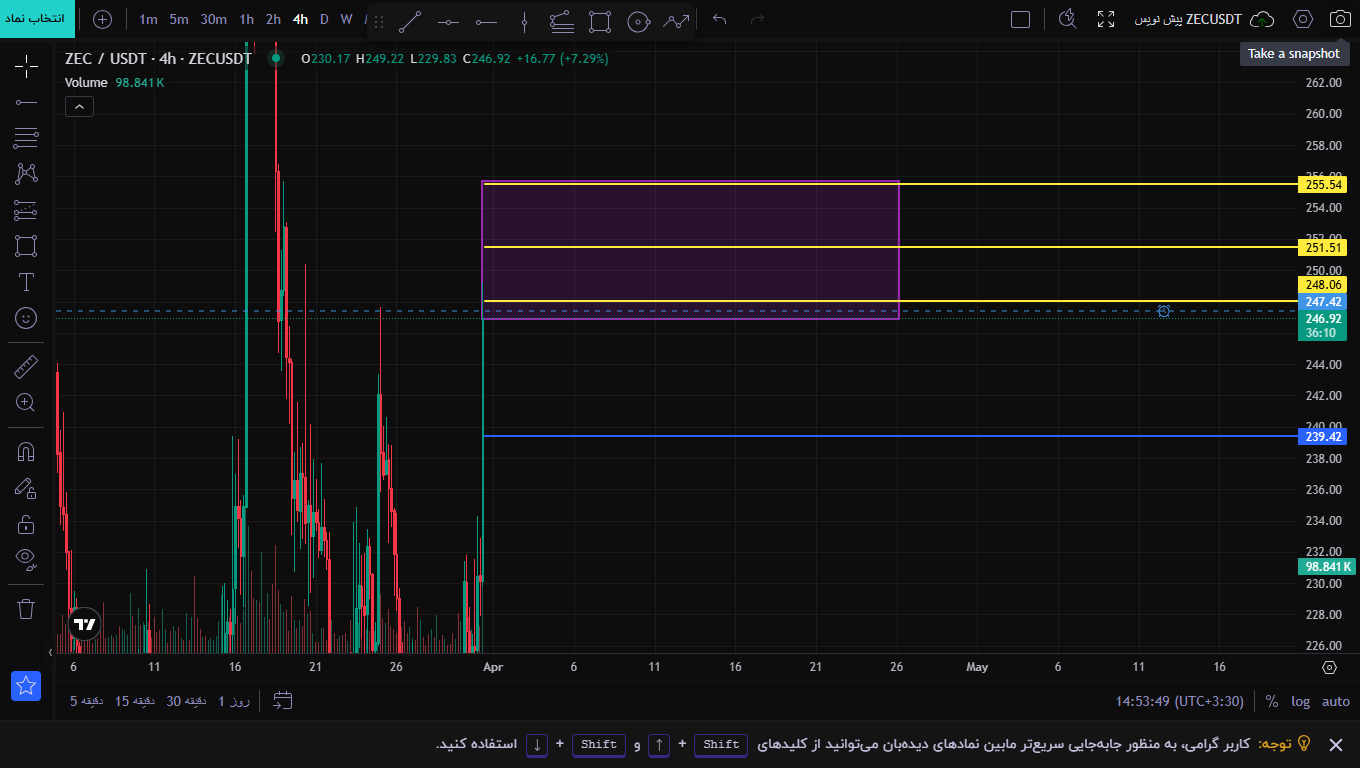The height and width of the screenshot is (768, 1360).
Task: Switch to W weekly timeframe
Action: point(346,19)
